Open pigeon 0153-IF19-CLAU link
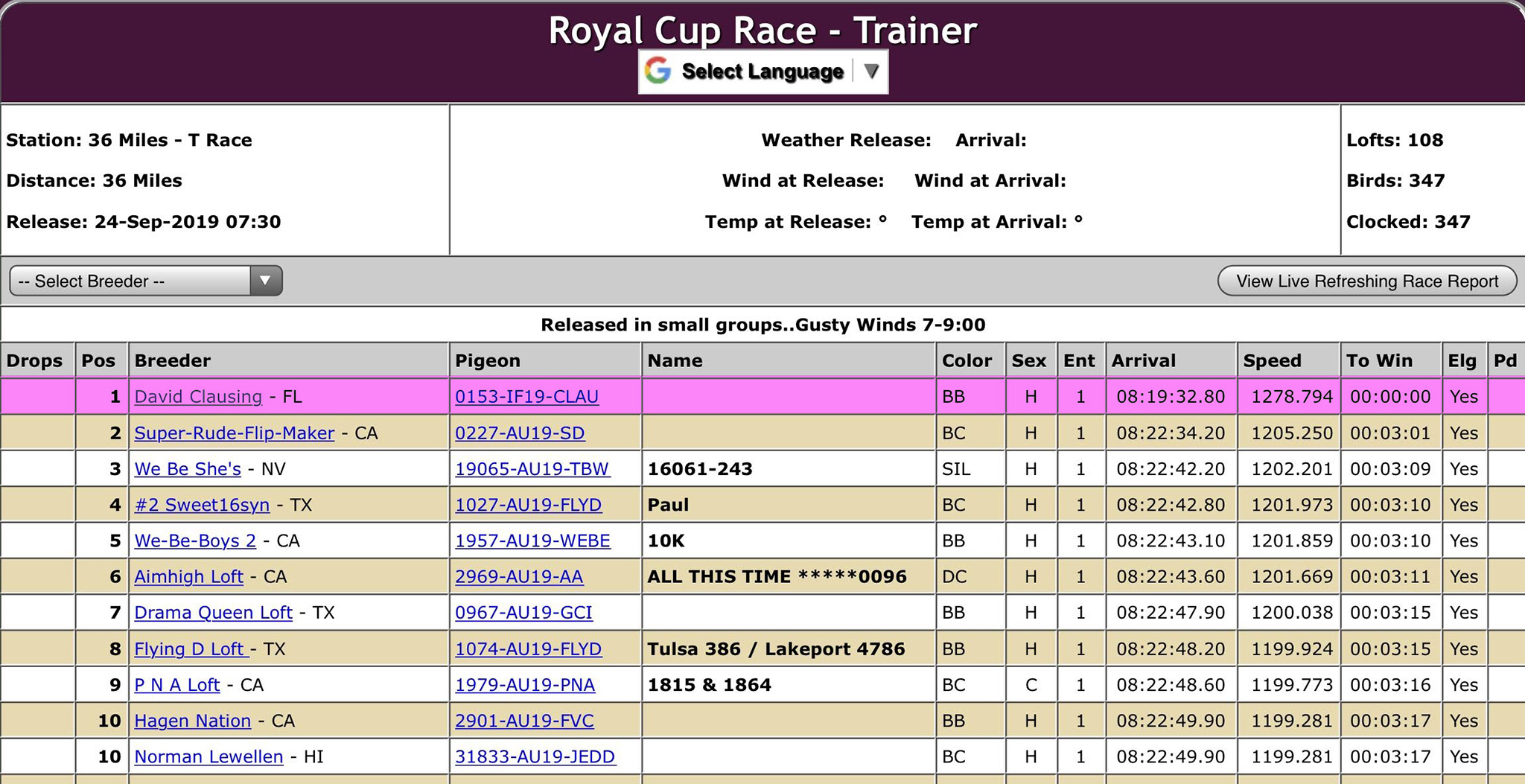 (x=526, y=397)
